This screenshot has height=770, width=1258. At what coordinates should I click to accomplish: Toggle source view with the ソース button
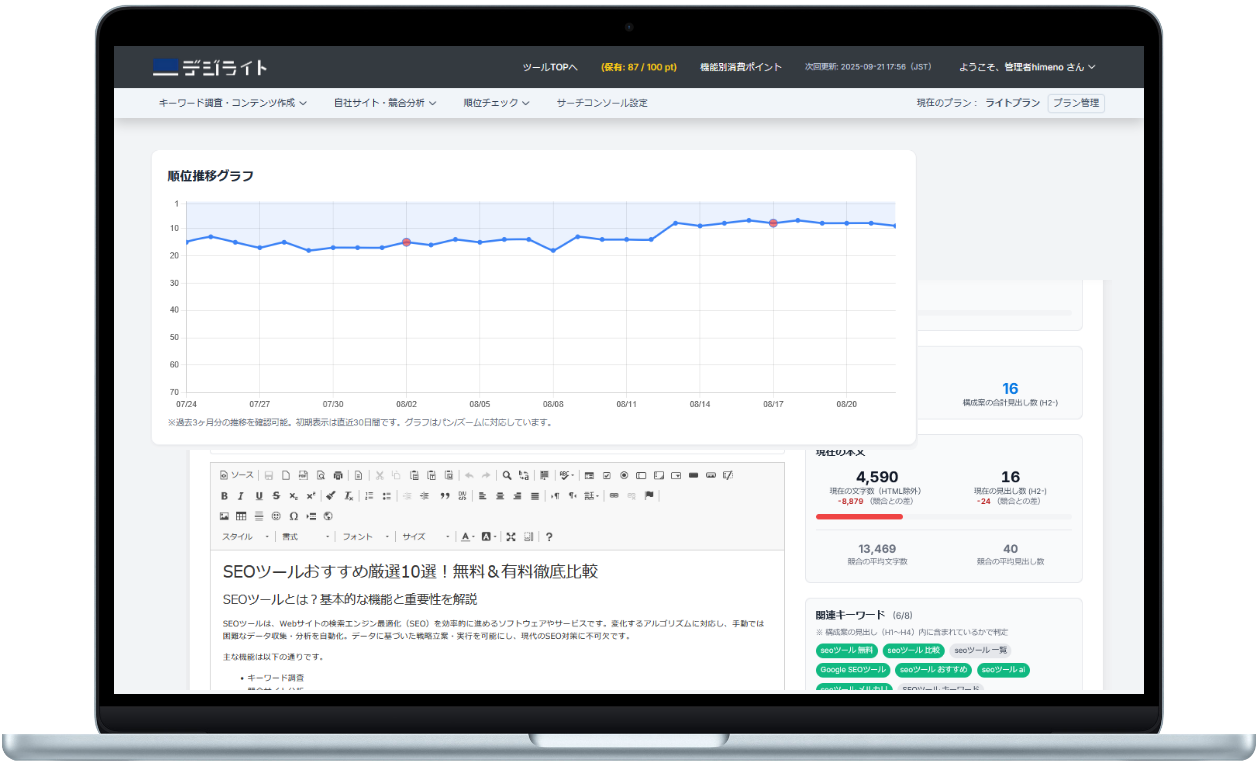[237, 475]
